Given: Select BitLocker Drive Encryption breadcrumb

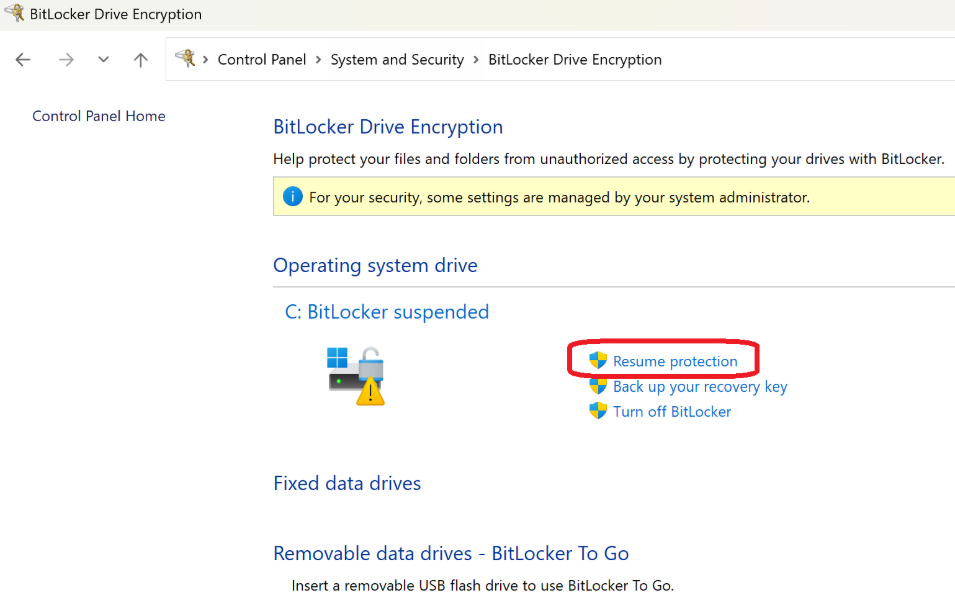Looking at the screenshot, I should (575, 60).
